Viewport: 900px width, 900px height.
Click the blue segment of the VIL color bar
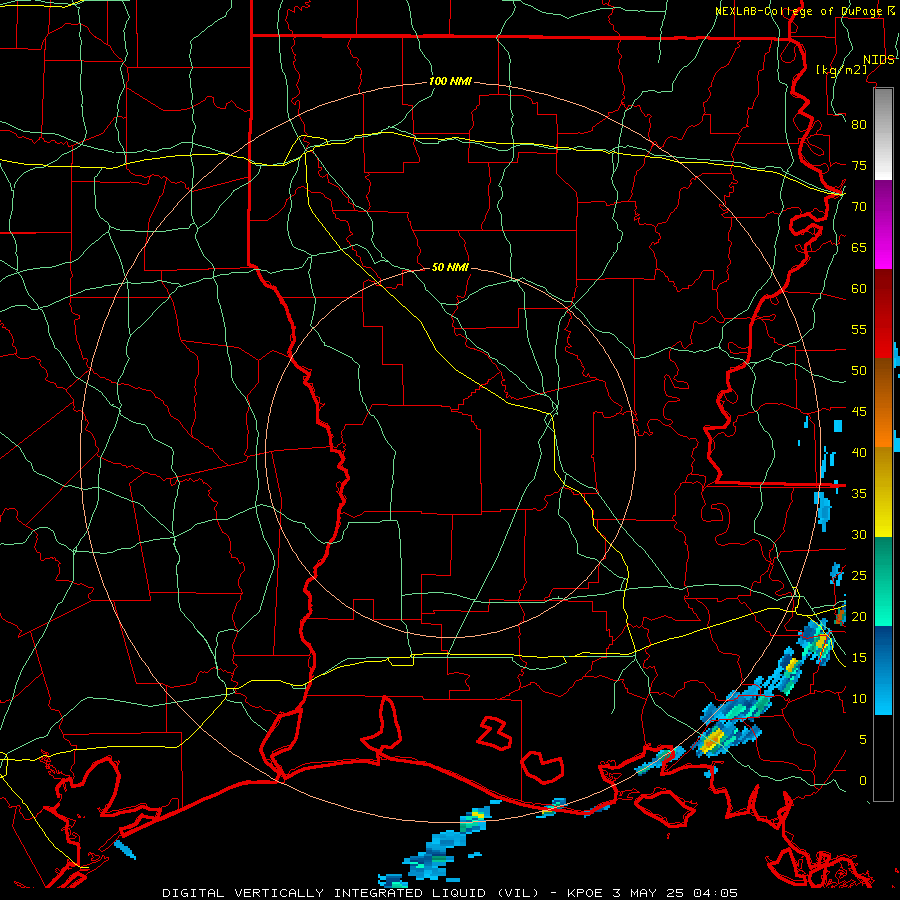(x=883, y=670)
